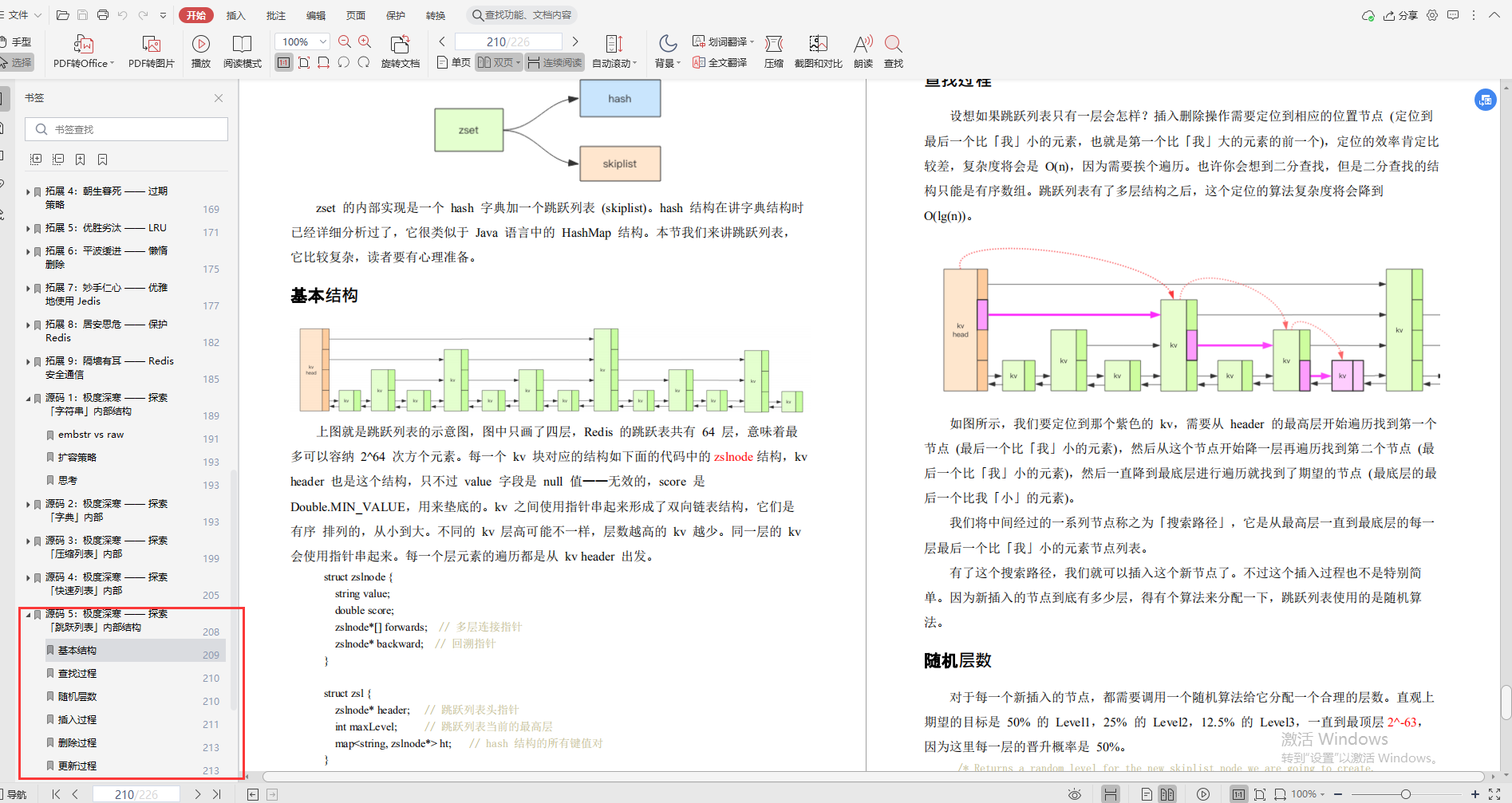Enter 阅读模式 reading mode
The width and height of the screenshot is (1512, 803).
click(x=243, y=52)
